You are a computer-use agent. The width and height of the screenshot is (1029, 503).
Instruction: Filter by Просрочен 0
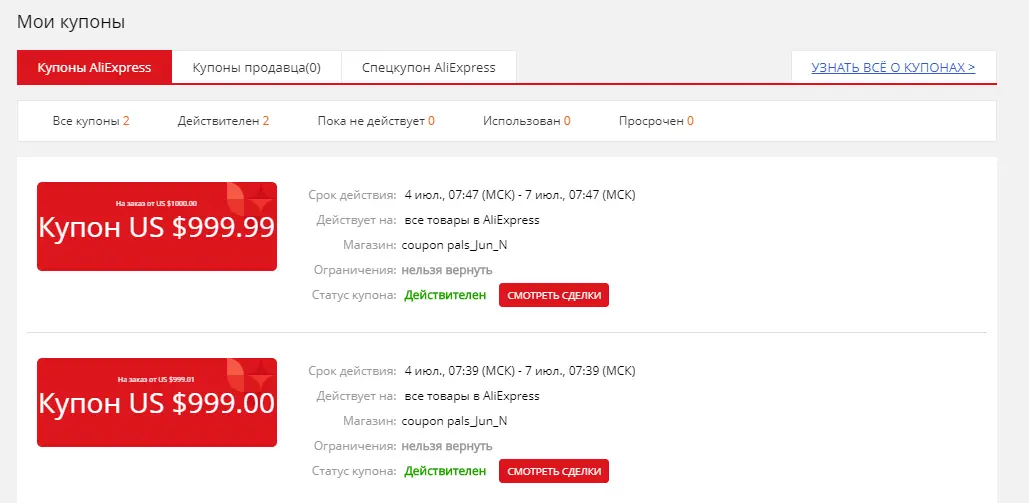click(x=656, y=121)
